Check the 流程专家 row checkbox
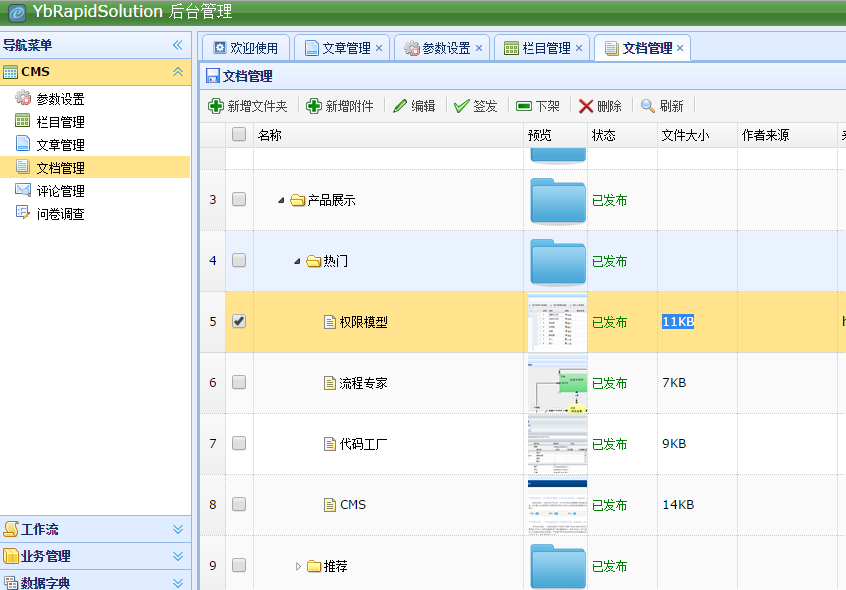This screenshot has height=590, width=846. pyautogui.click(x=239, y=382)
